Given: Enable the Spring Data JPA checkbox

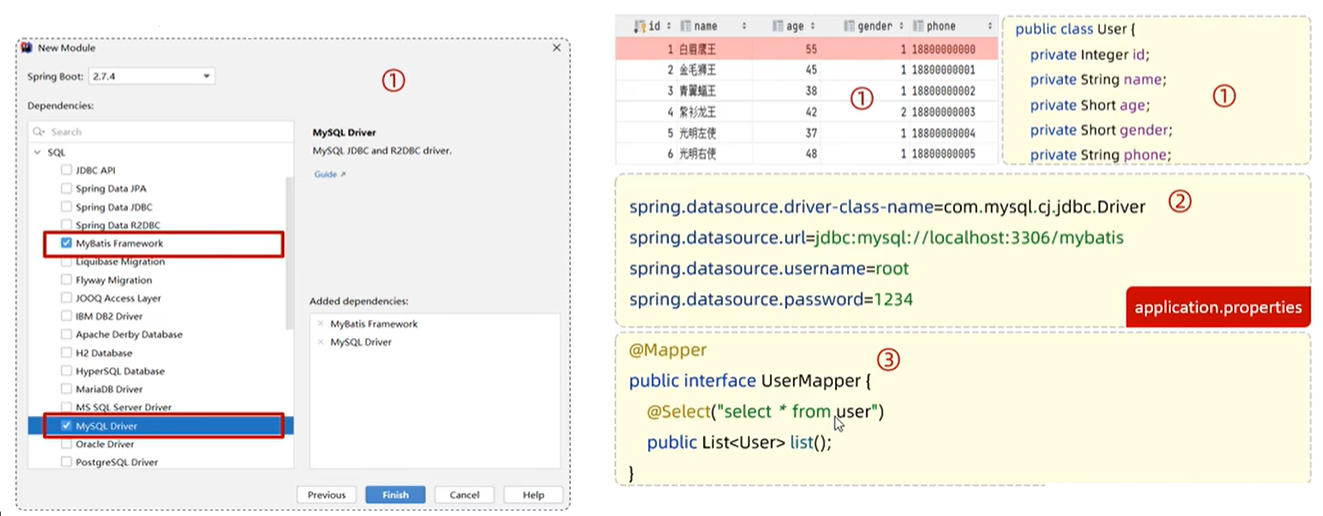Looking at the screenshot, I should tap(66, 188).
